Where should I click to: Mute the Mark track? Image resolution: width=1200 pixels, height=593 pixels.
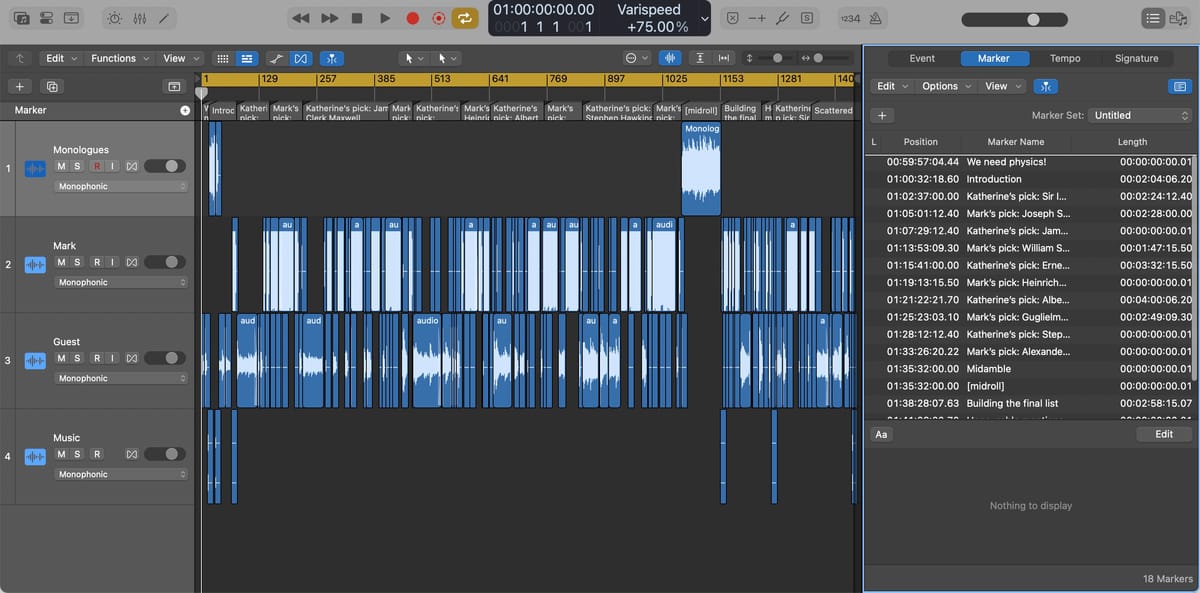click(x=61, y=262)
